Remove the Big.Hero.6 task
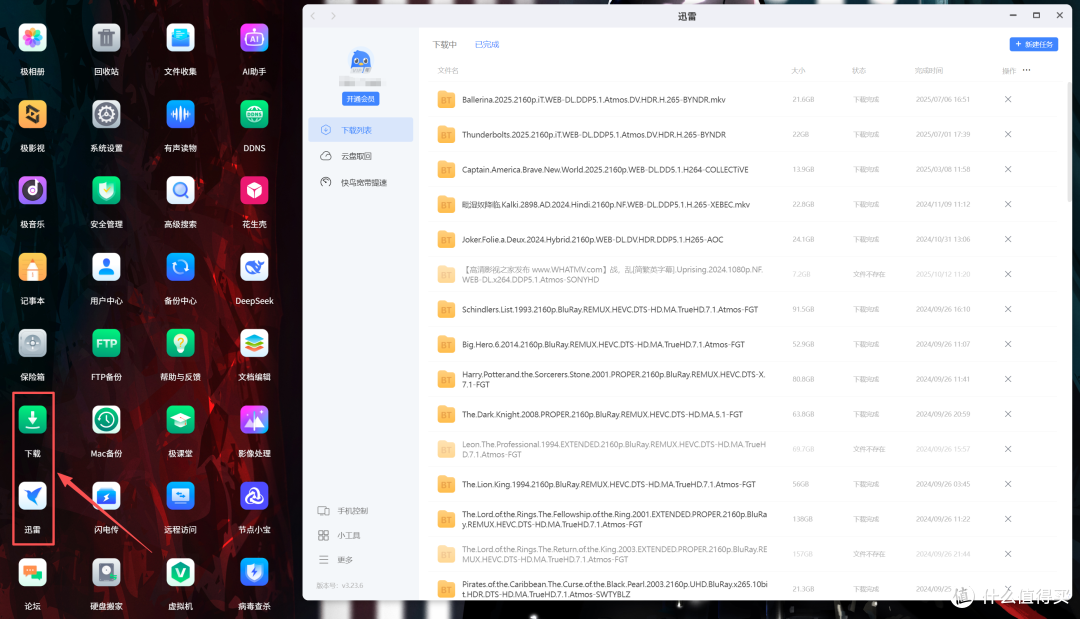1080x619 pixels. coord(1008,344)
